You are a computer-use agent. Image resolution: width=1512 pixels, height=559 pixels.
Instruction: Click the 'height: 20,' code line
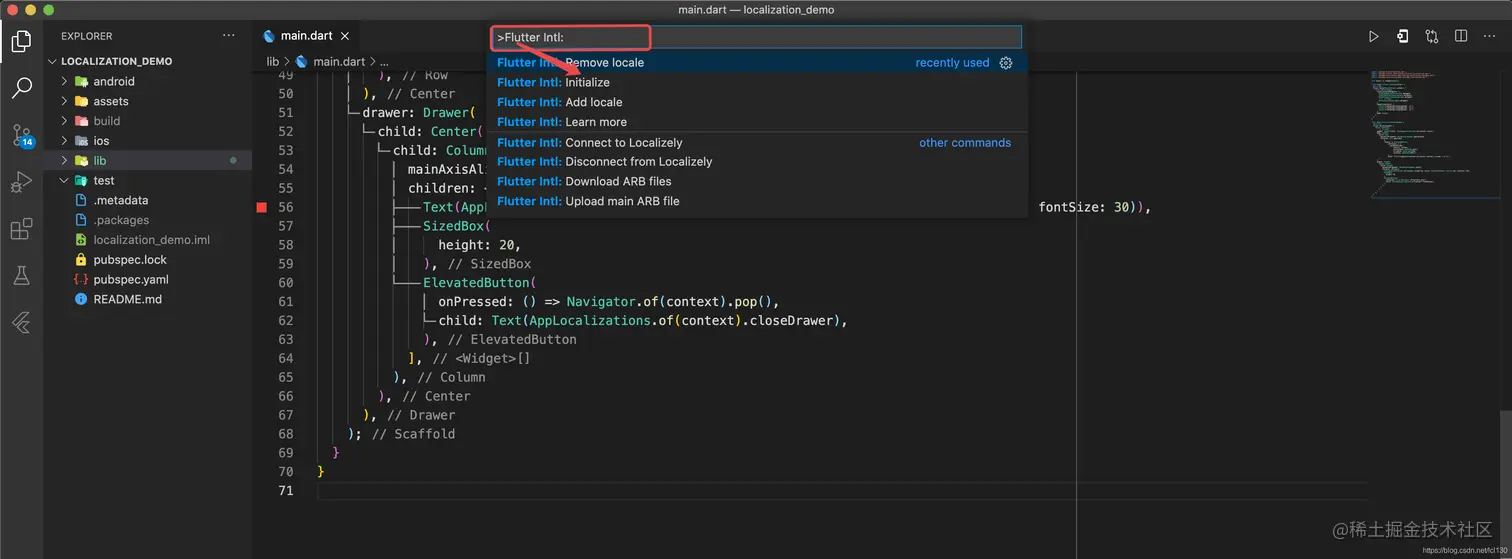tap(480, 245)
